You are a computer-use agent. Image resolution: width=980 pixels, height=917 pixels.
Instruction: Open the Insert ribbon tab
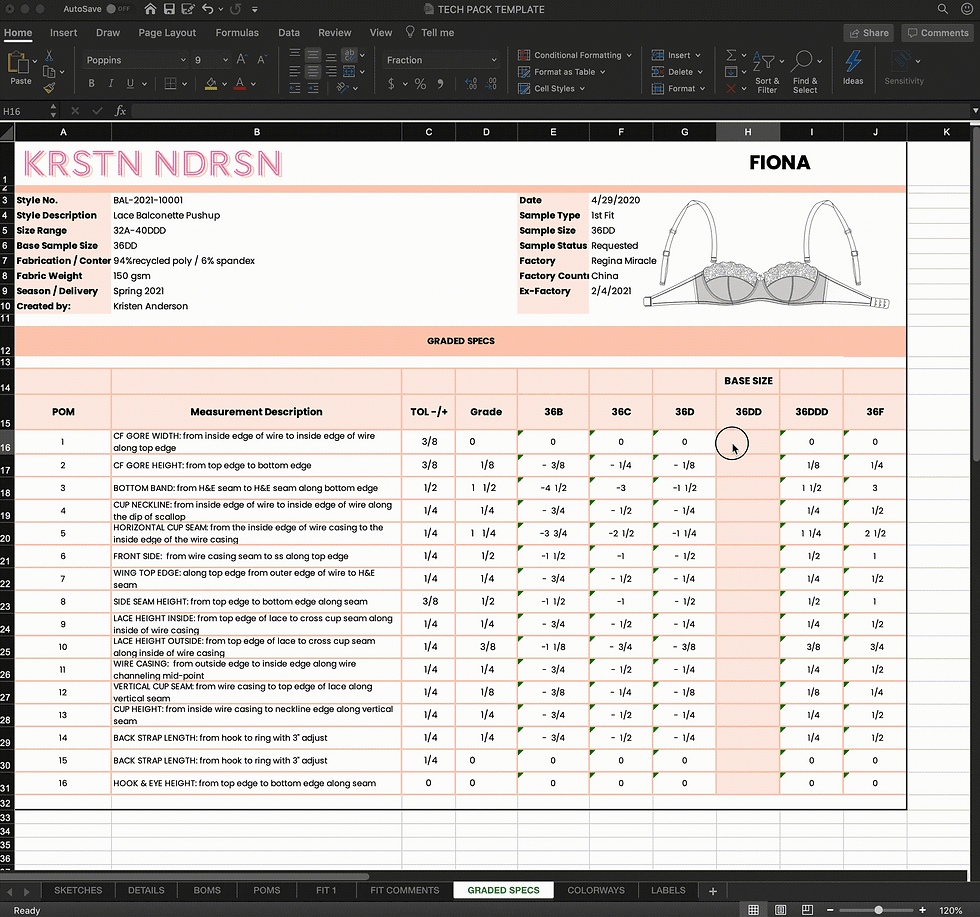tap(63, 33)
